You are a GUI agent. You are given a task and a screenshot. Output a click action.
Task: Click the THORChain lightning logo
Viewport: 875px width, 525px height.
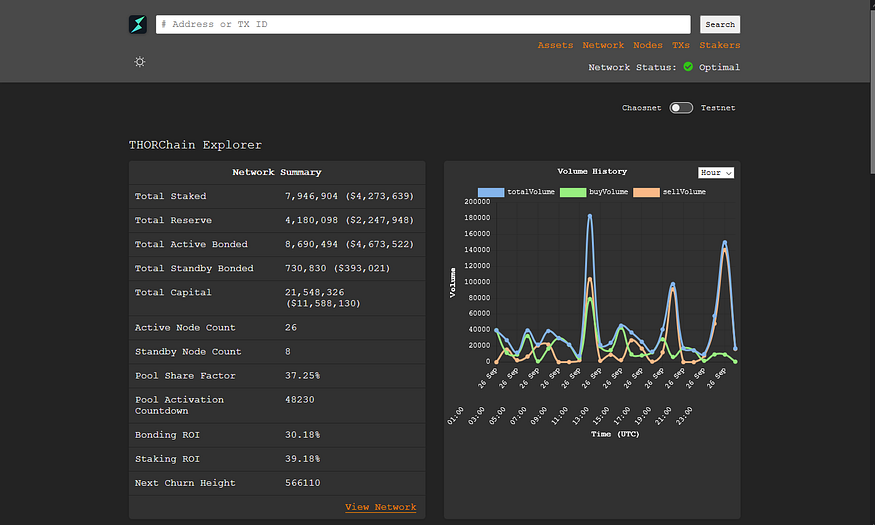click(138, 25)
